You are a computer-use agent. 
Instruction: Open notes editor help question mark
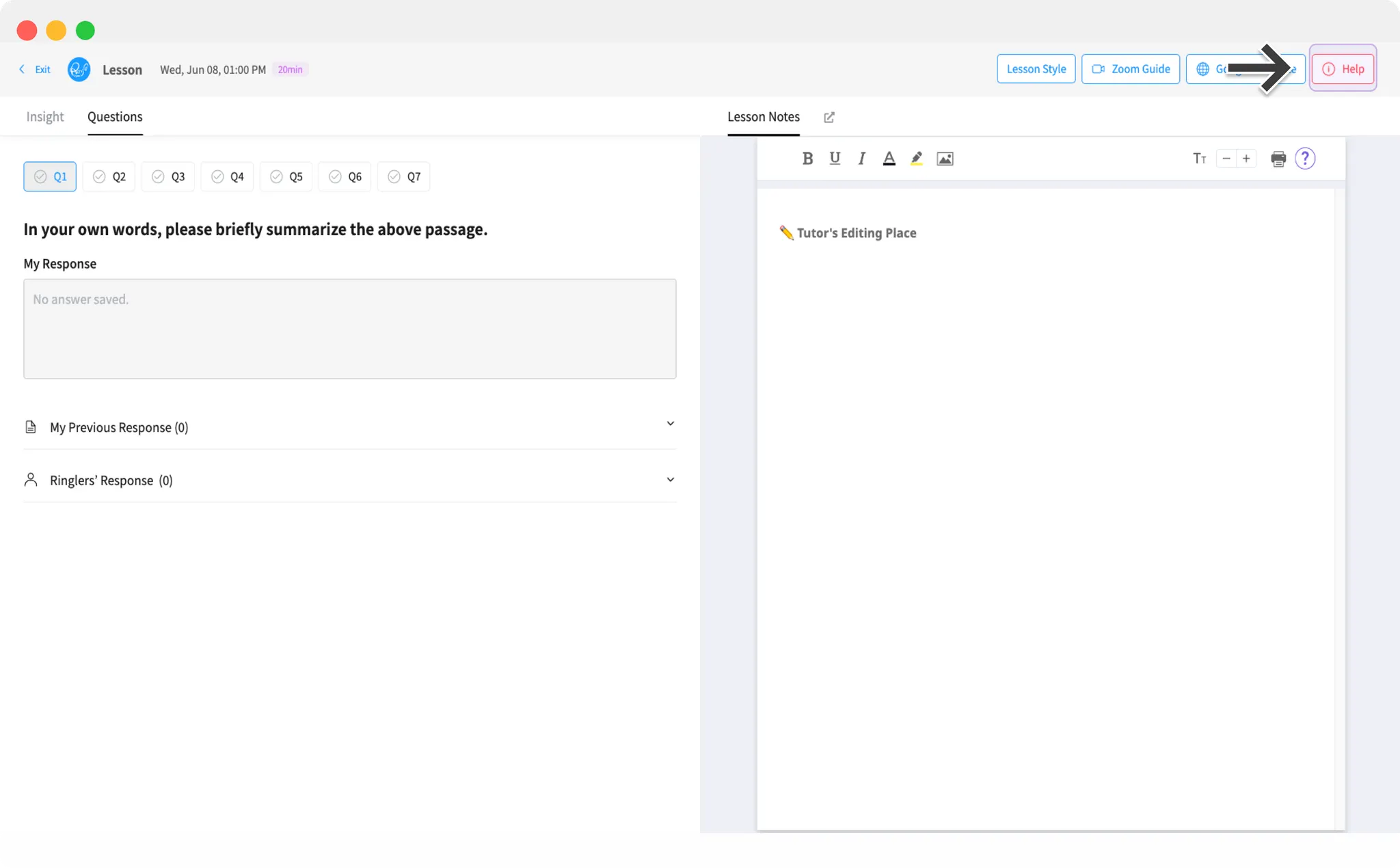pos(1304,159)
